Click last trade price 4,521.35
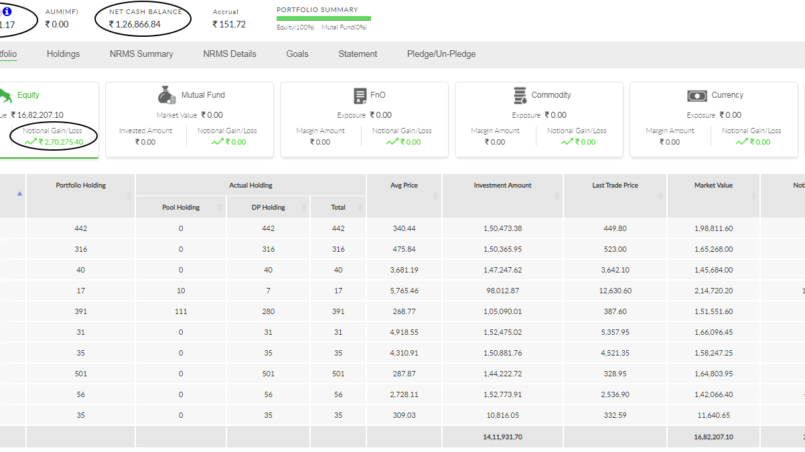Viewport: 805px width, 452px height. (615, 353)
